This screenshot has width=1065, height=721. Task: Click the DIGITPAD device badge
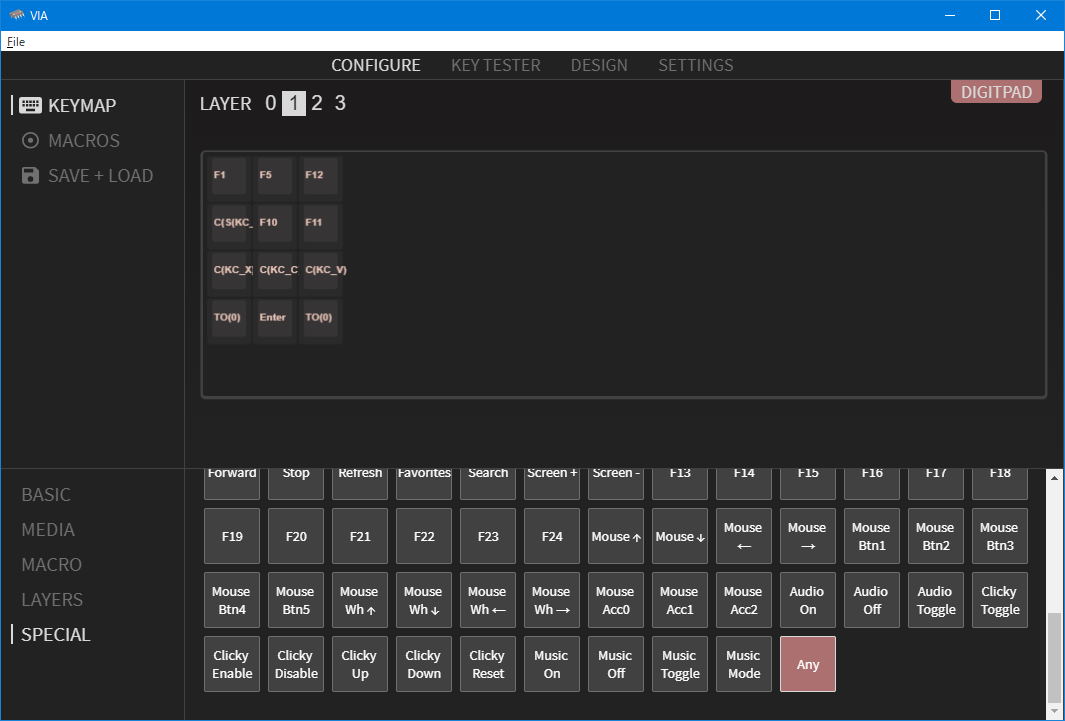coord(996,92)
